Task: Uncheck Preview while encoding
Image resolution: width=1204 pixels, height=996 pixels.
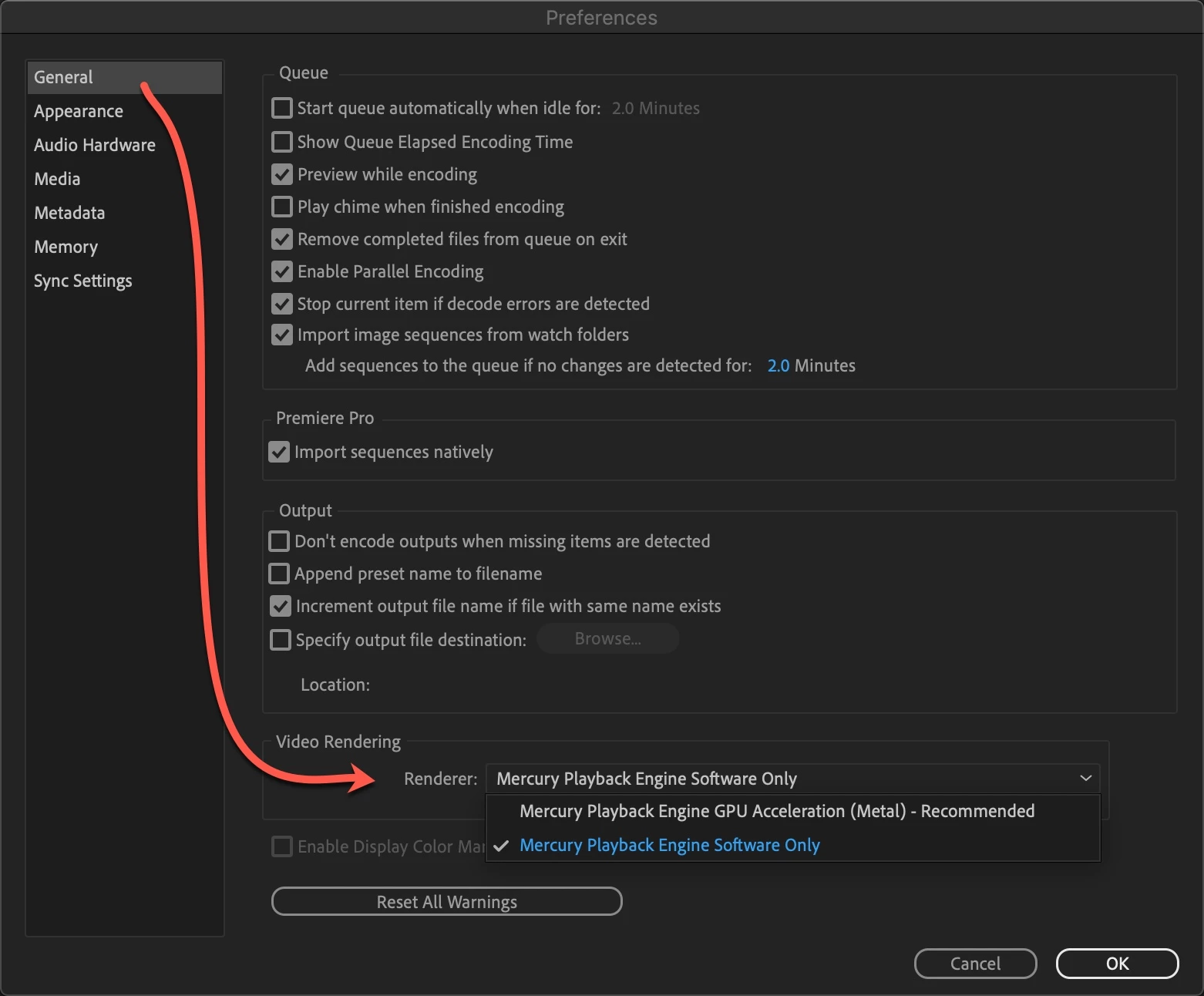Action: (282, 174)
